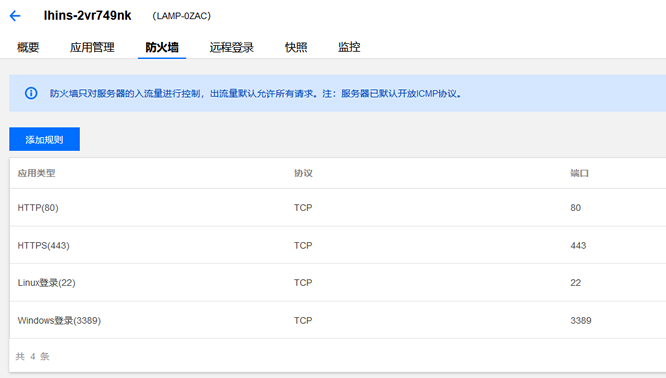Image resolution: width=666 pixels, height=378 pixels.
Task: Click the 应用类型 column header
Action: (37, 173)
